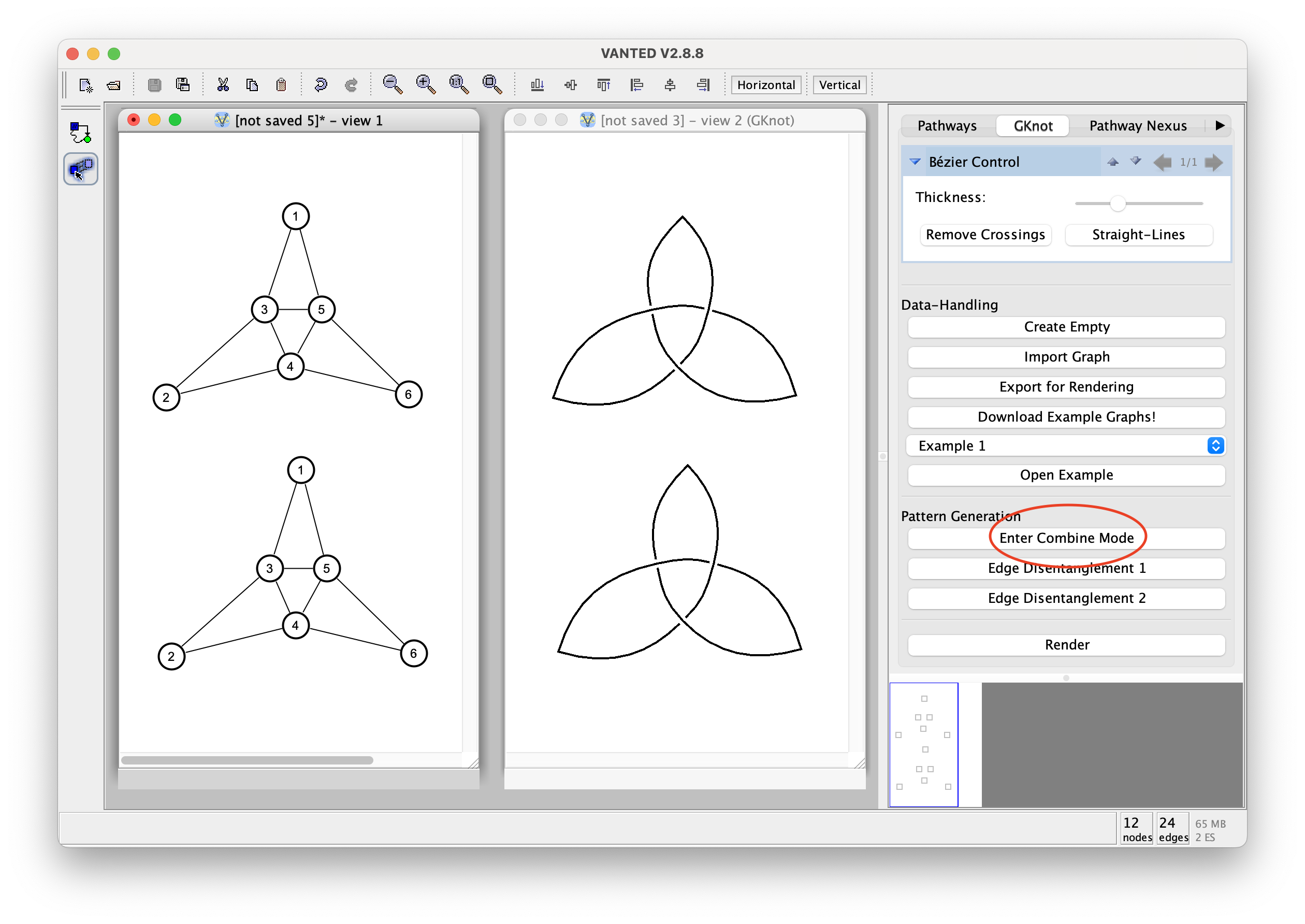Click node 4 in the upper graph

point(290,366)
